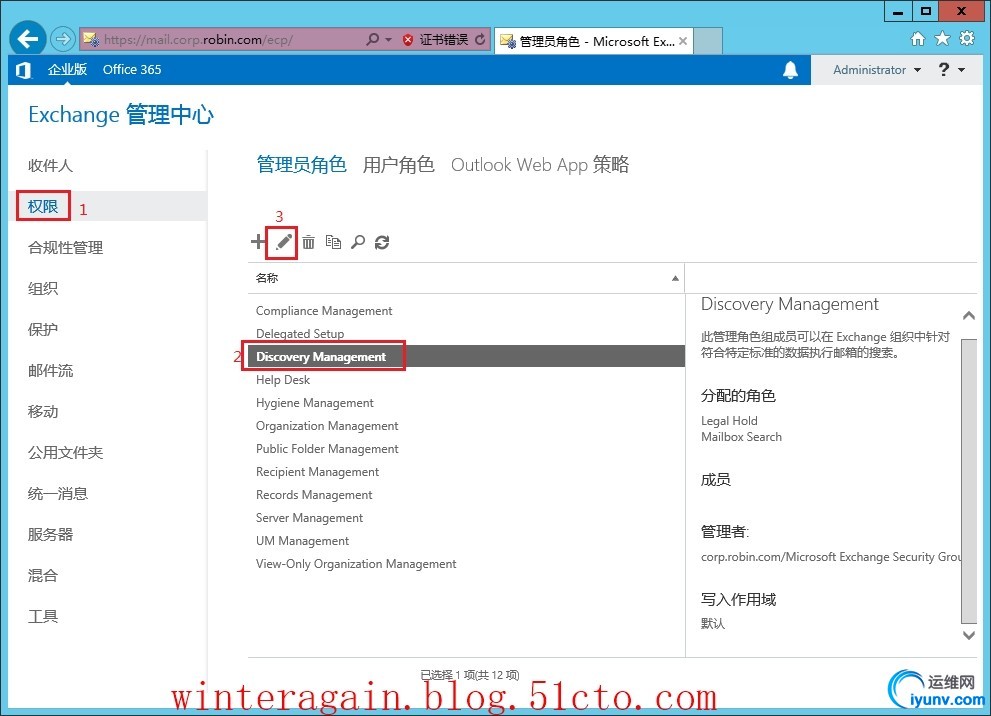The width and height of the screenshot is (991, 716).
Task: Click the corp.robin.com/Microsoft Exchange Security manager entry
Action: (831, 557)
